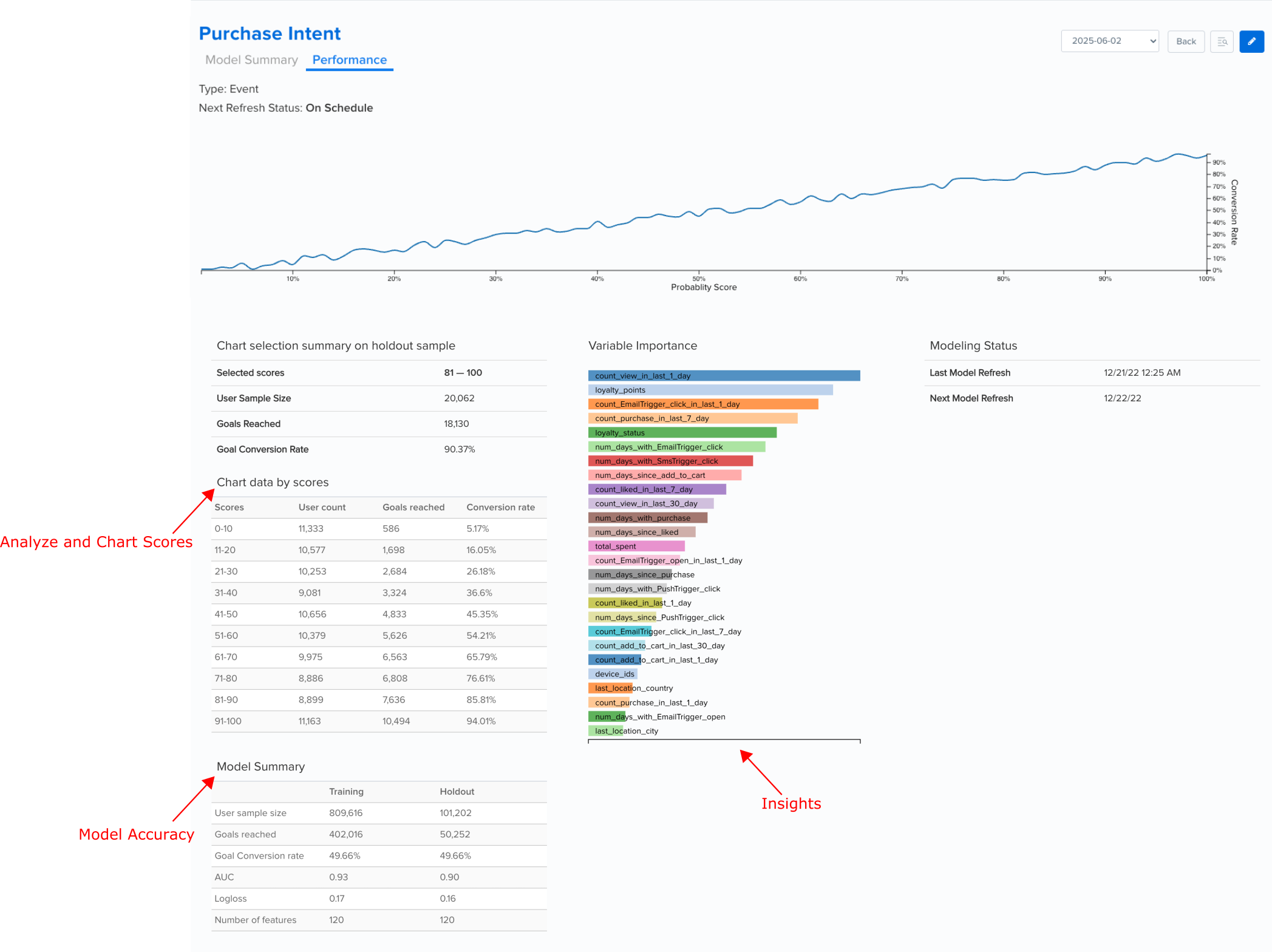Click the count_purchase_in_last_7_day bar
Image resolution: width=1272 pixels, height=952 pixels.
[x=693, y=418]
